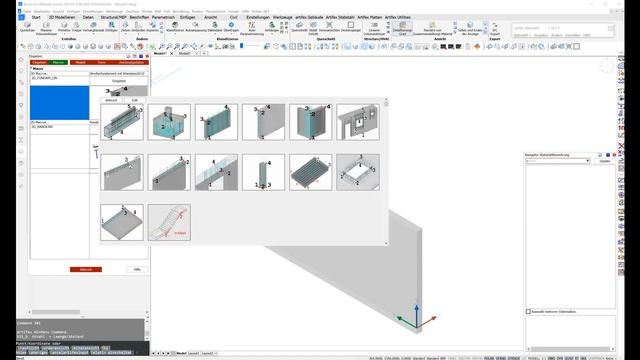Enable Auswahl mehrerer Datensätze checkbox

pyautogui.click(x=528, y=311)
